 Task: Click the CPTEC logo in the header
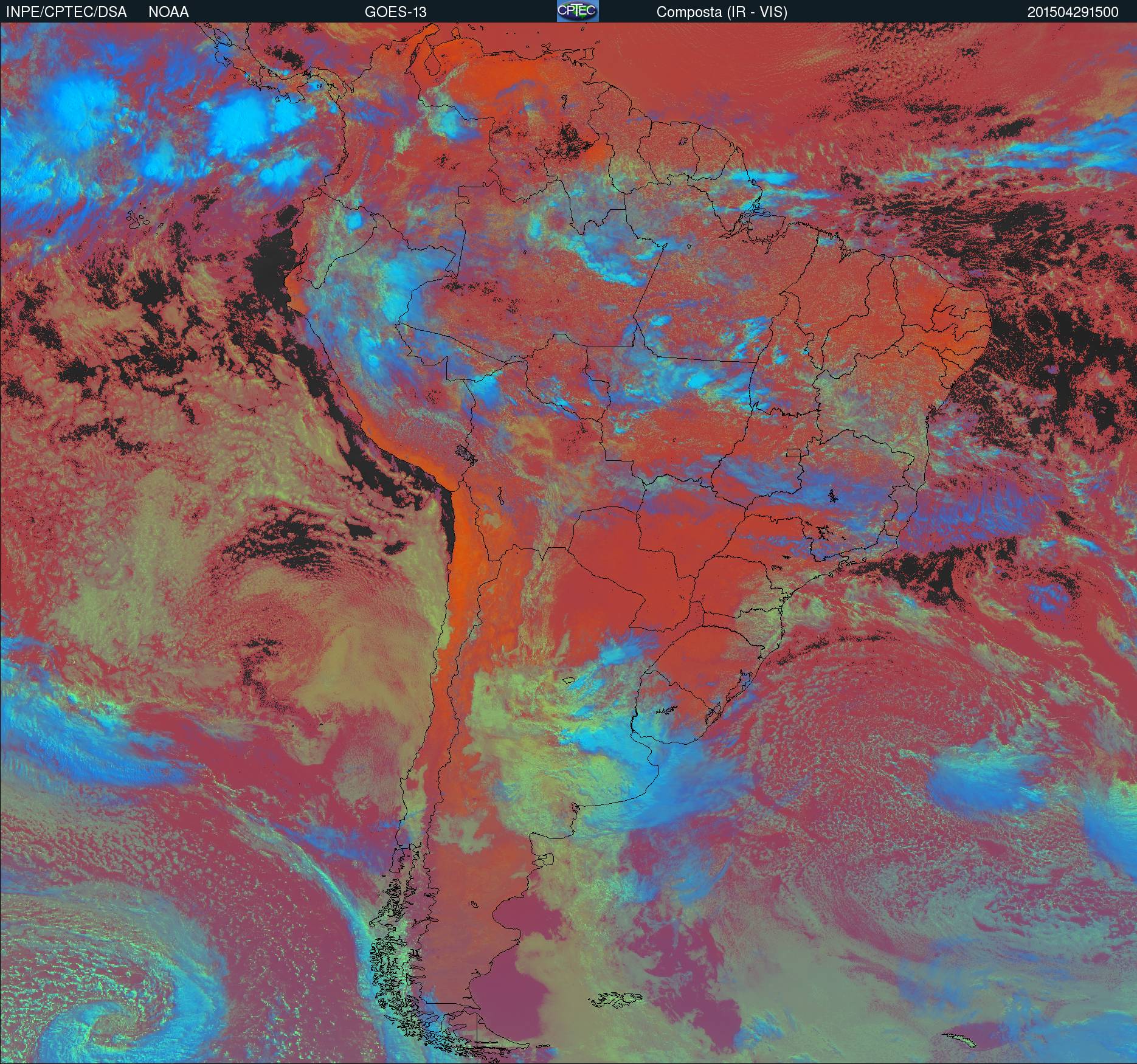tap(578, 11)
